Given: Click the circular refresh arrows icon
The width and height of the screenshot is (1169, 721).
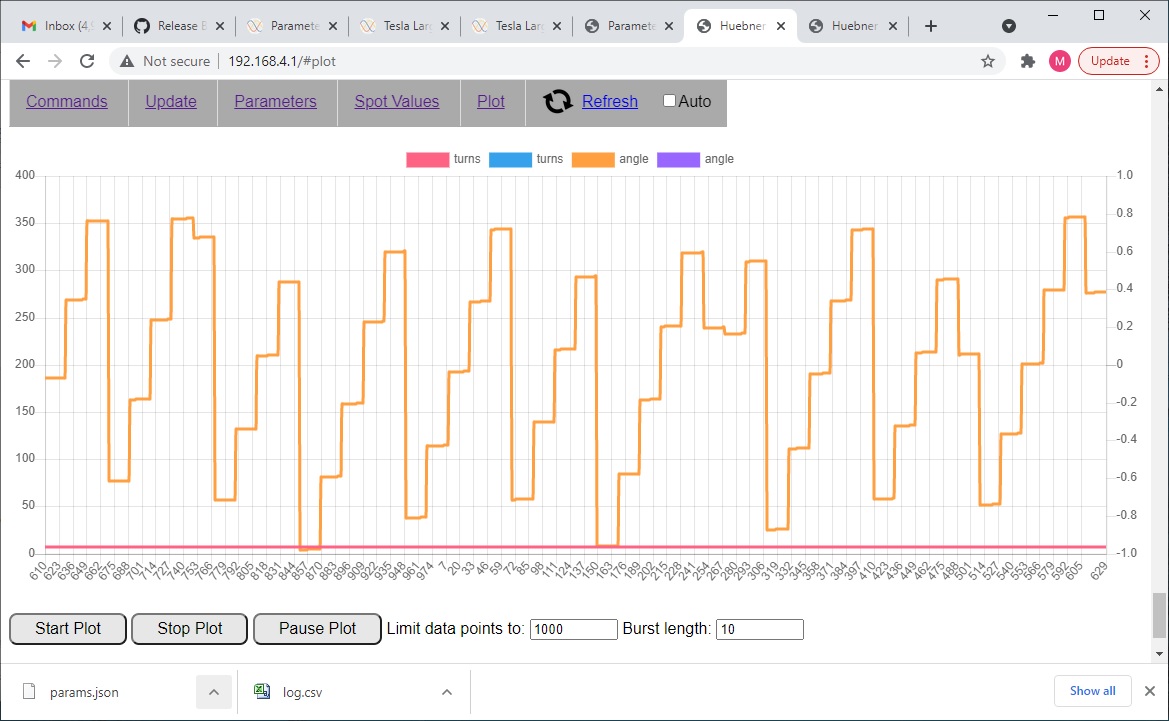Looking at the screenshot, I should [557, 101].
